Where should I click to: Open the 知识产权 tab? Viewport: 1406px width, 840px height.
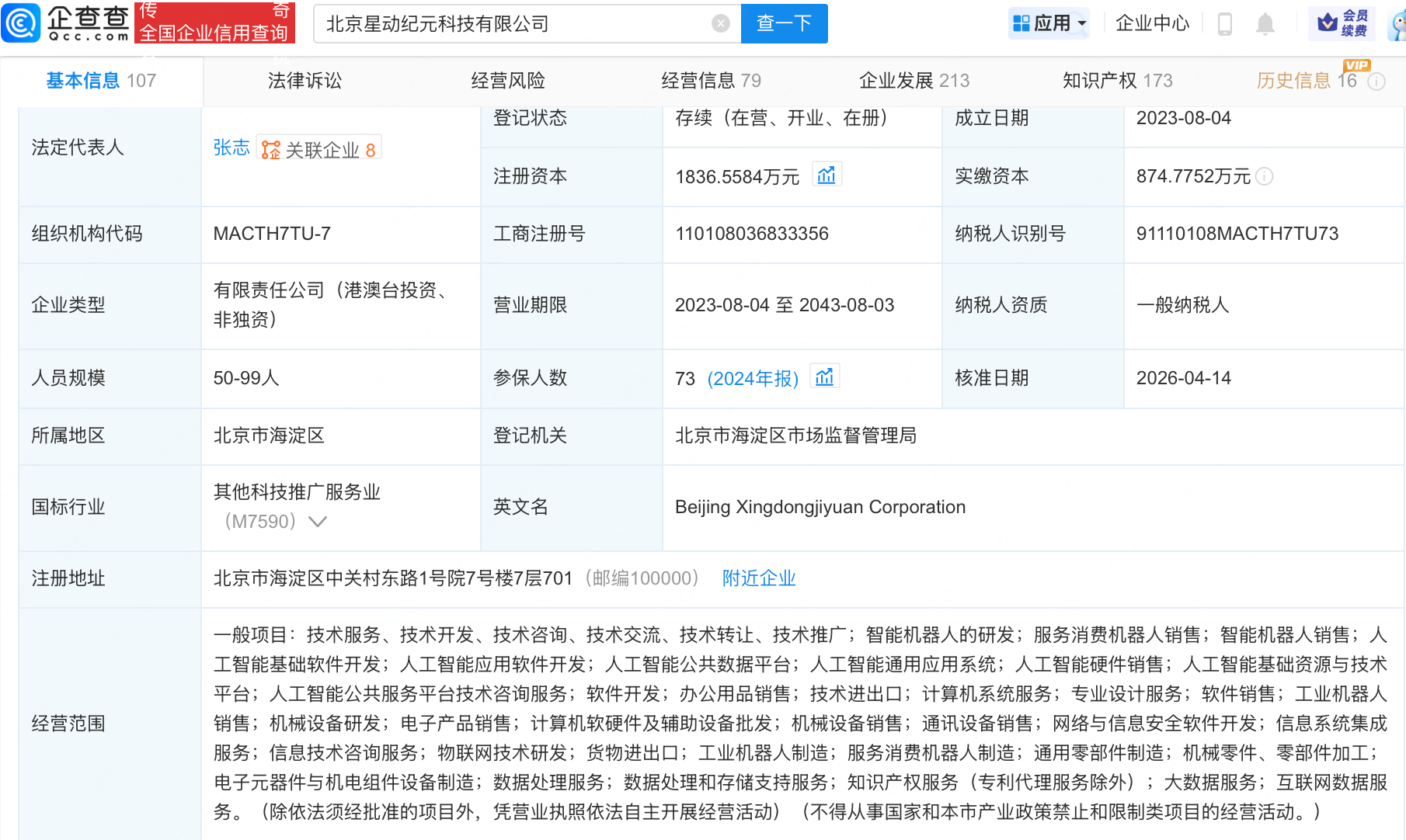[1117, 81]
